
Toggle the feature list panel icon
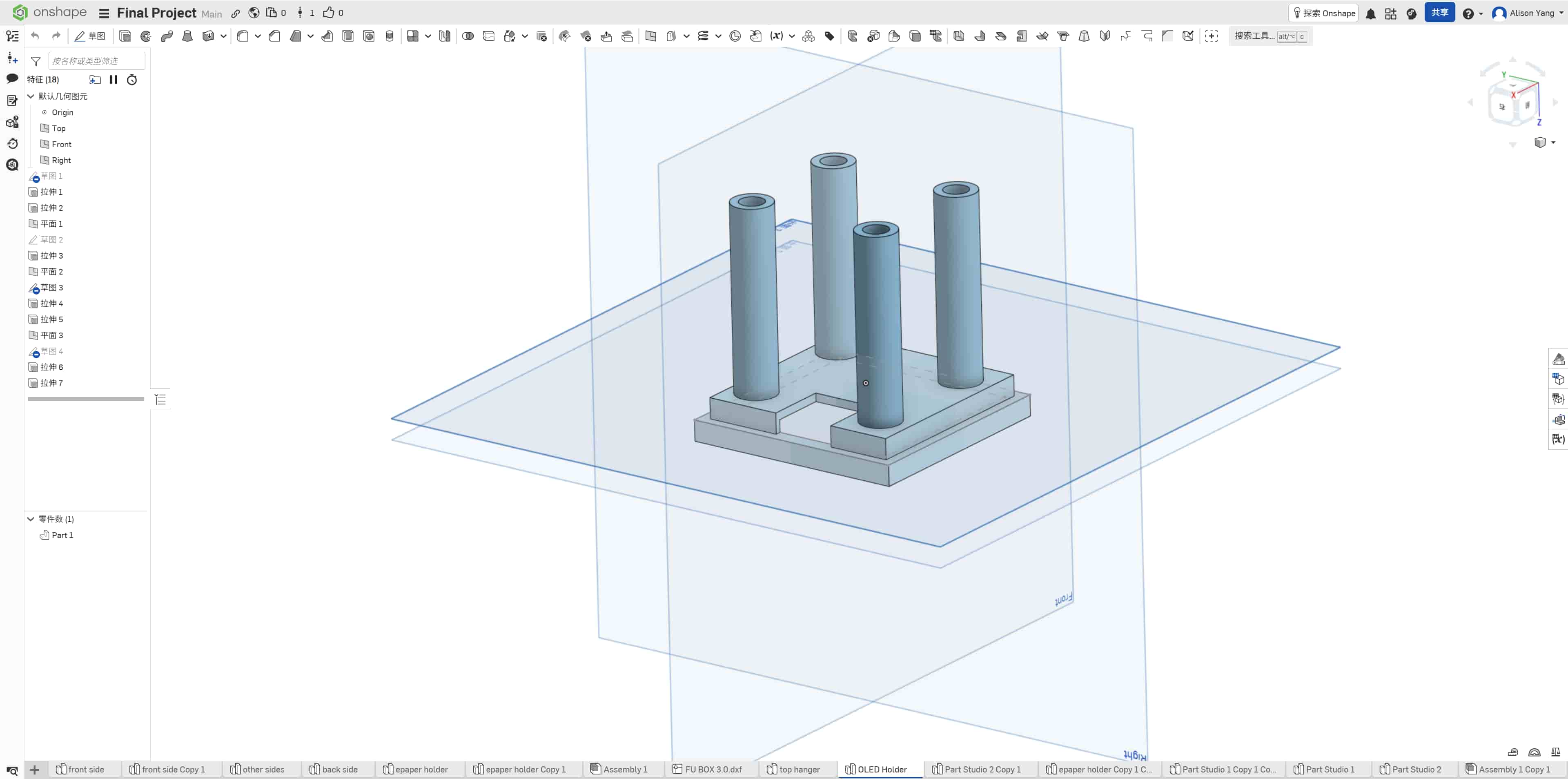(x=12, y=36)
